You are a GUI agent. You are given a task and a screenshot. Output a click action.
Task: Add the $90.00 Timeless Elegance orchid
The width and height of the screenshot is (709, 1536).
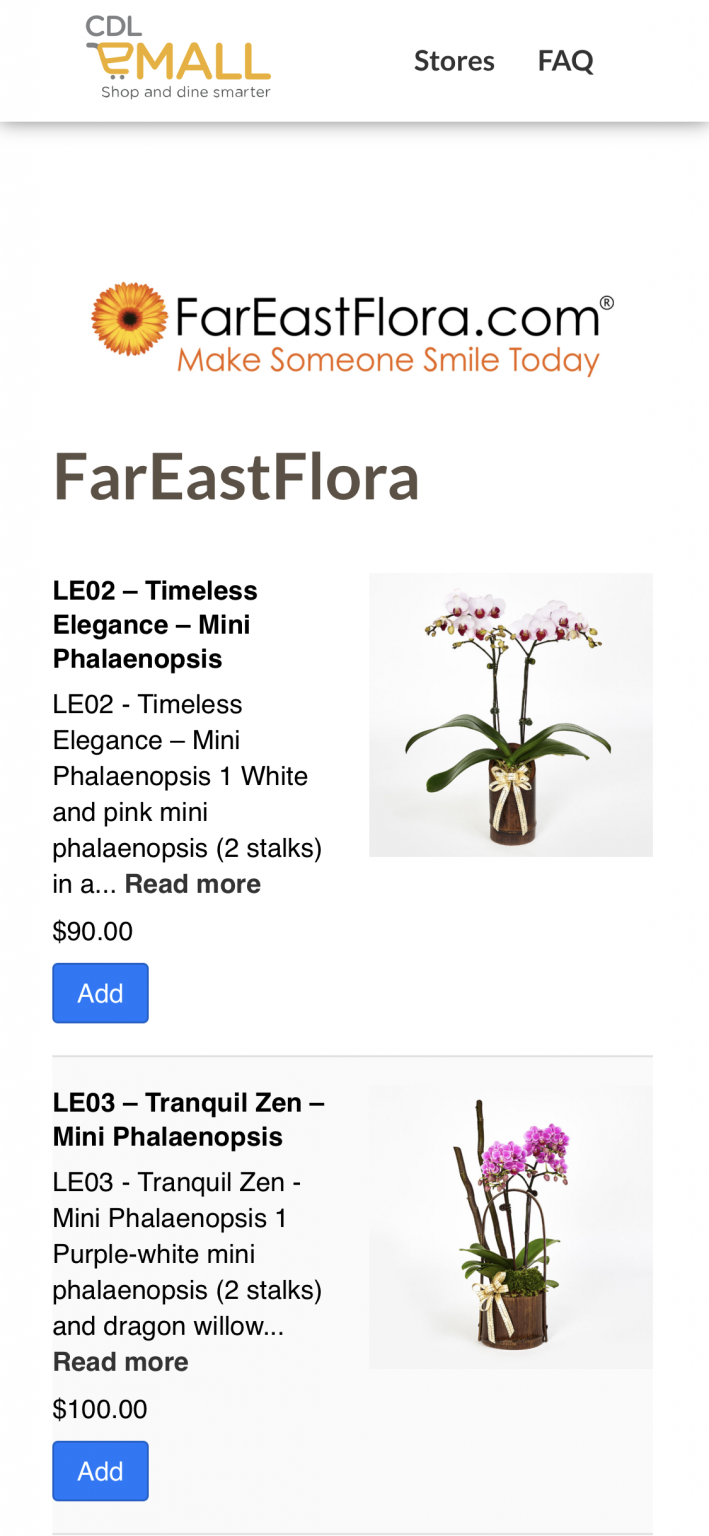(x=100, y=993)
